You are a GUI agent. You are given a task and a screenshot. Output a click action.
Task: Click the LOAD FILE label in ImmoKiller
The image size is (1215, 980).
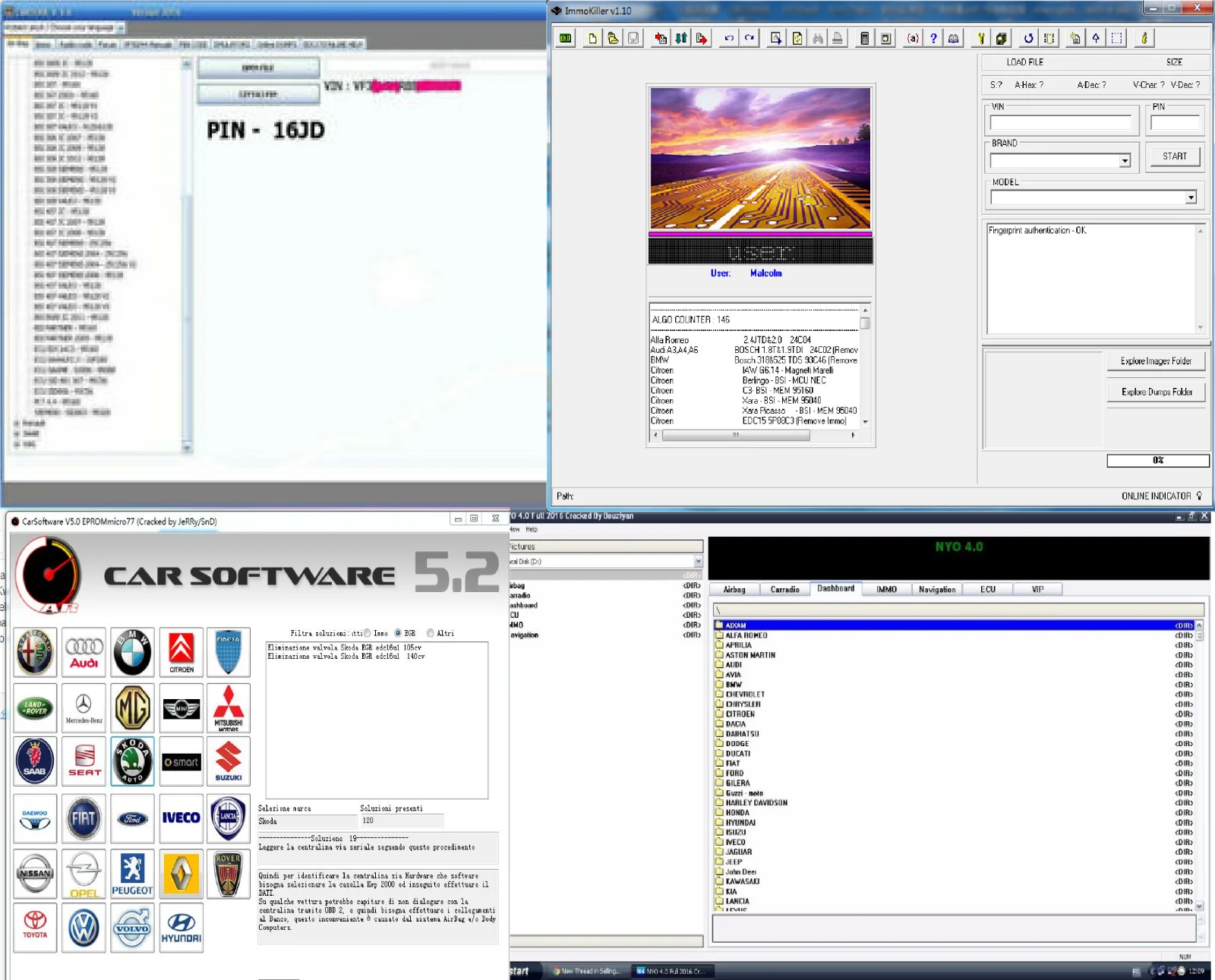(x=1024, y=62)
